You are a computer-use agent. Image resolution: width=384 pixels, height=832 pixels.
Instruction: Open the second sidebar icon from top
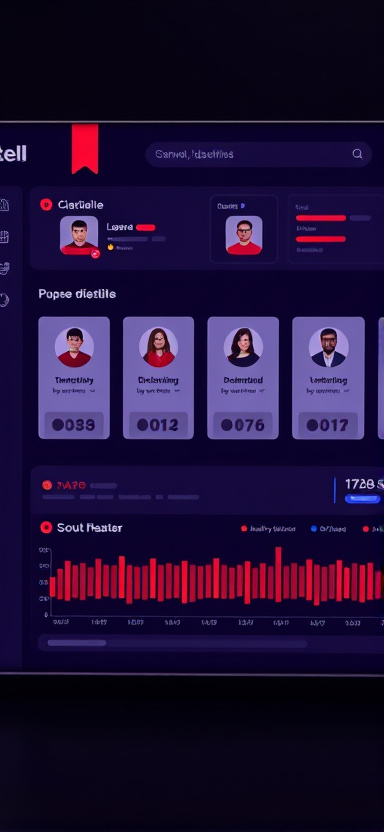click(x=4, y=237)
